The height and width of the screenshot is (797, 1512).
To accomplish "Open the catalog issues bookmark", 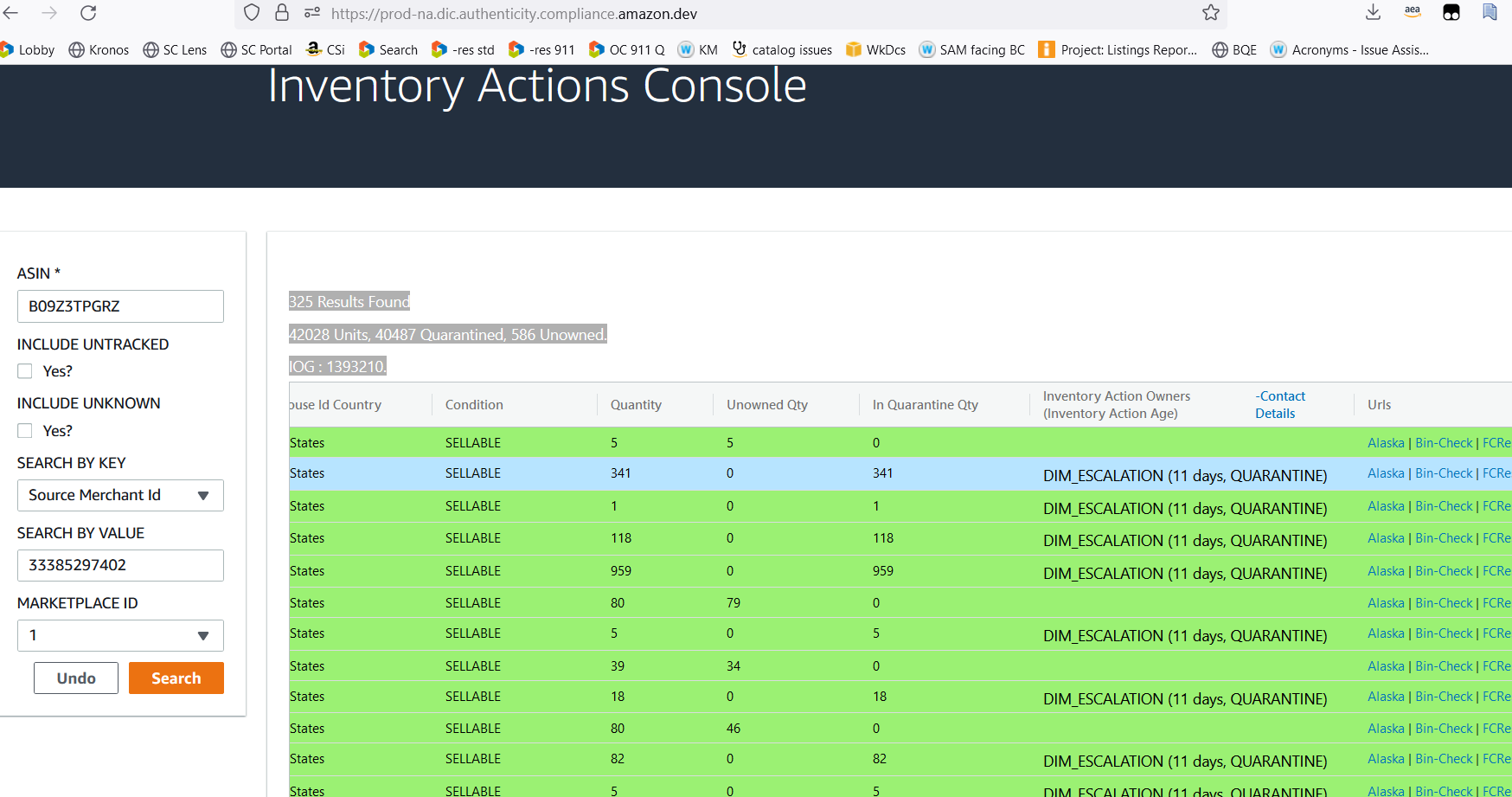I will click(782, 50).
